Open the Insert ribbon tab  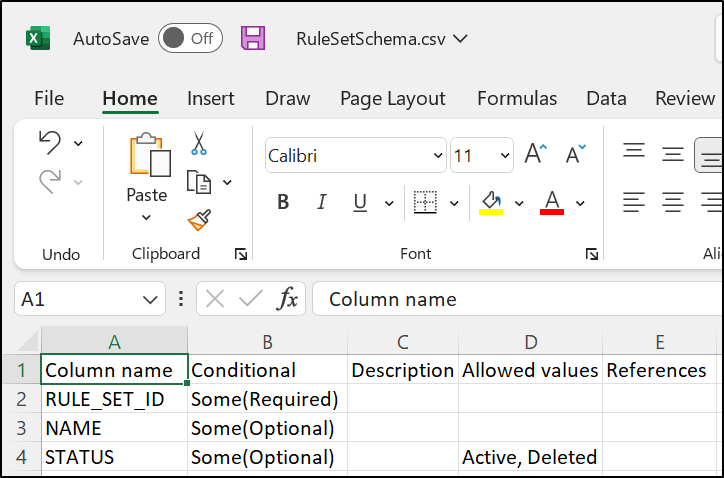coord(210,98)
